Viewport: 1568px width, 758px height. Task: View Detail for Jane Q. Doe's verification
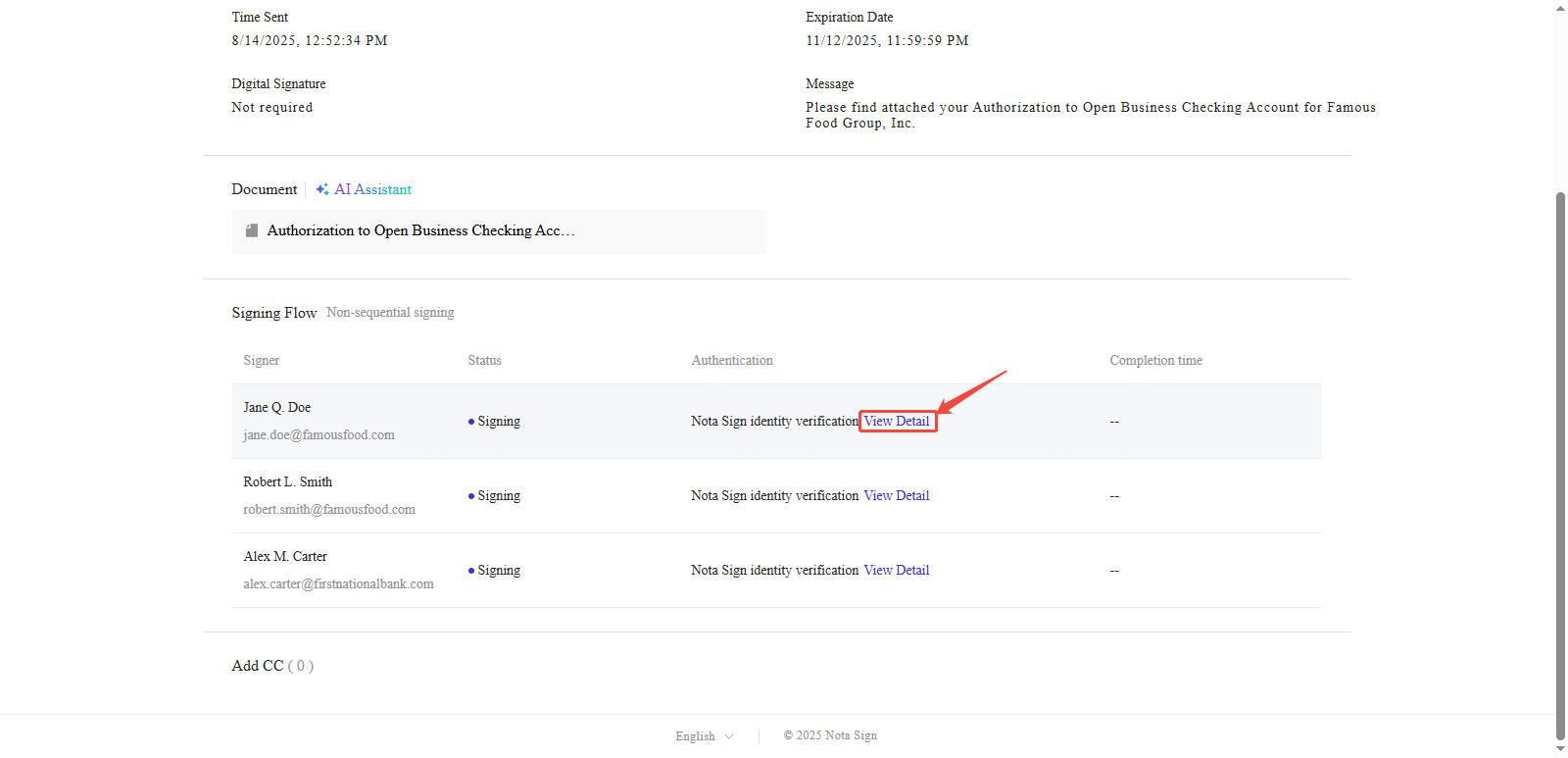pos(896,422)
